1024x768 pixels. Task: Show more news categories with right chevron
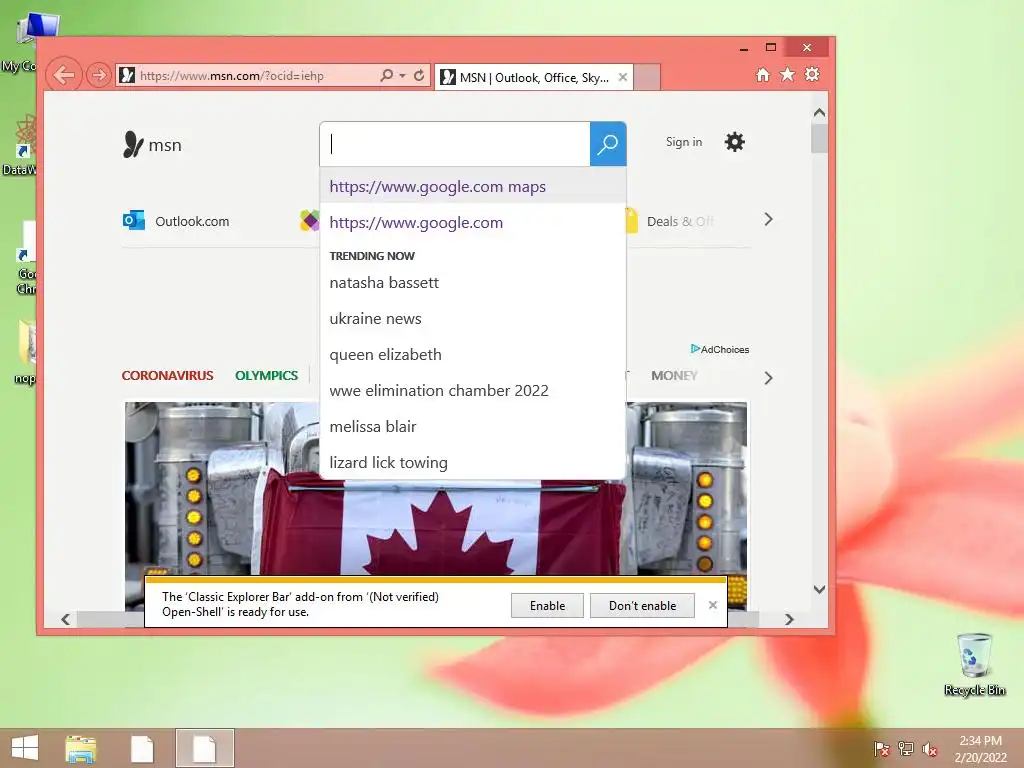[x=769, y=378]
